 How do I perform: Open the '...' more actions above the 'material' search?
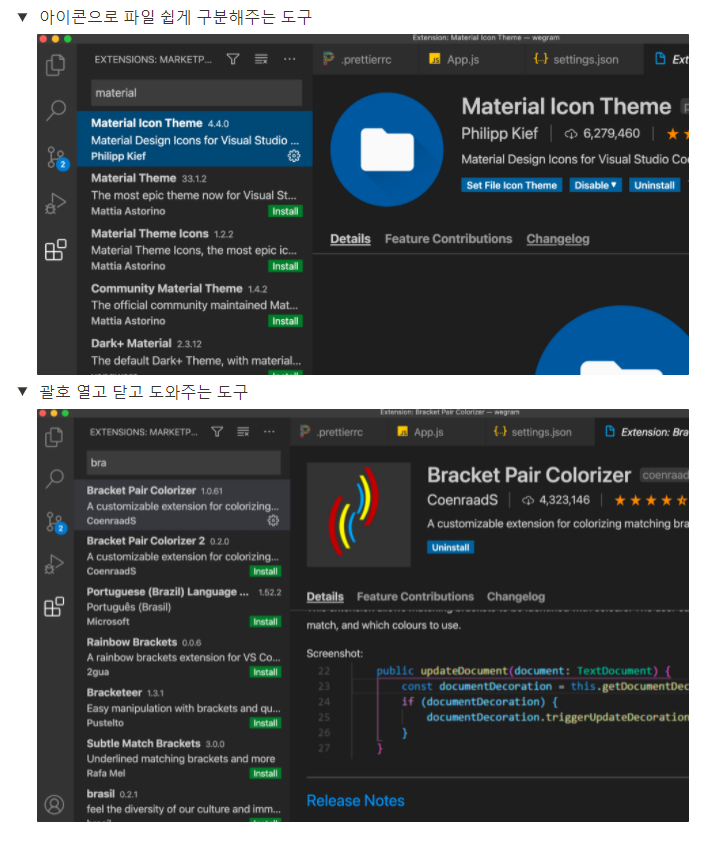[290, 59]
